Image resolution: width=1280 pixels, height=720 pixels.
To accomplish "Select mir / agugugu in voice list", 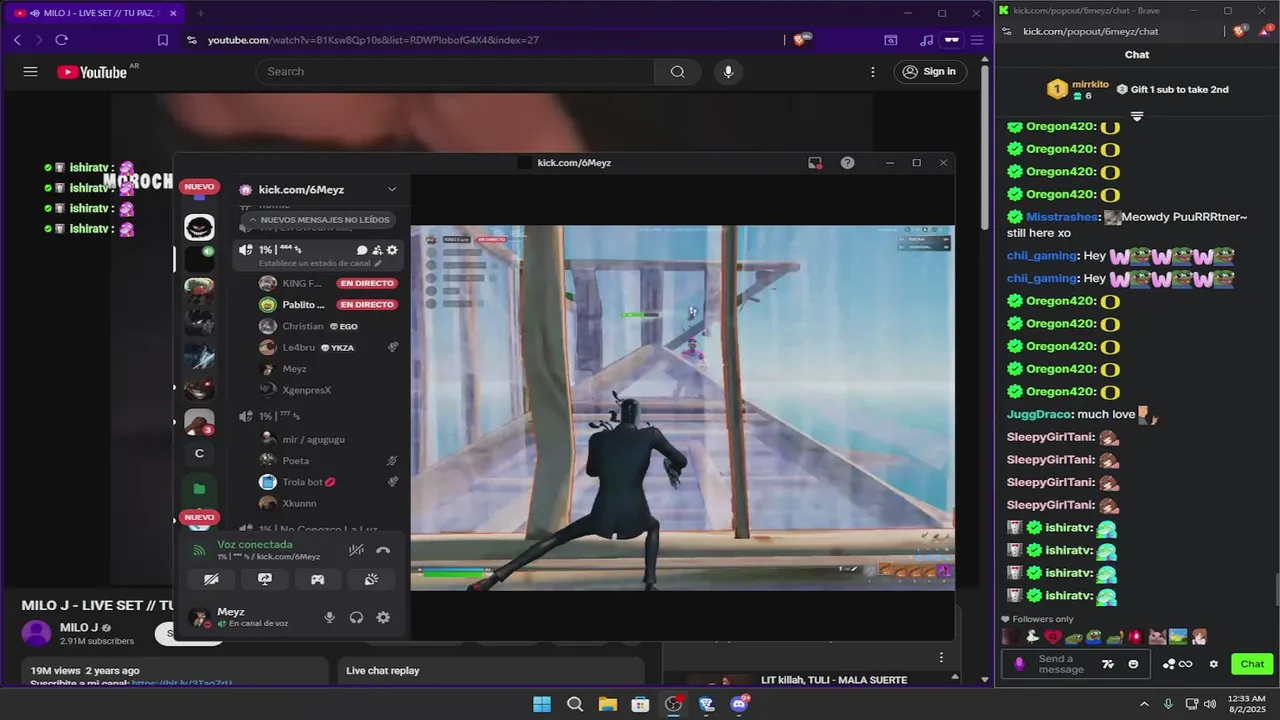I will tap(328, 439).
